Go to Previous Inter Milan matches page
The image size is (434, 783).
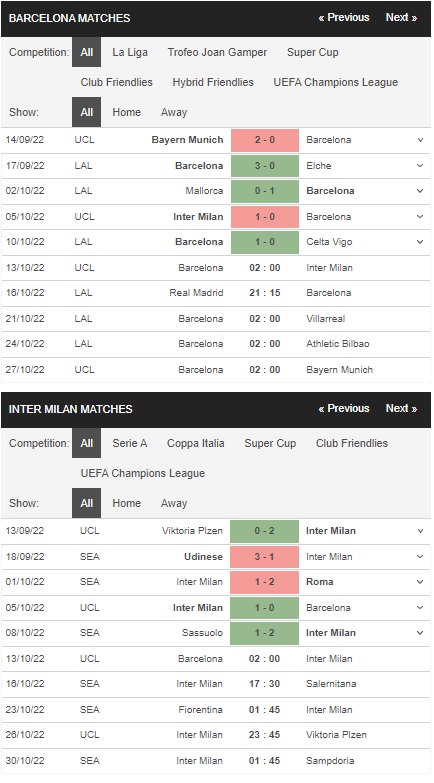pyautogui.click(x=344, y=408)
